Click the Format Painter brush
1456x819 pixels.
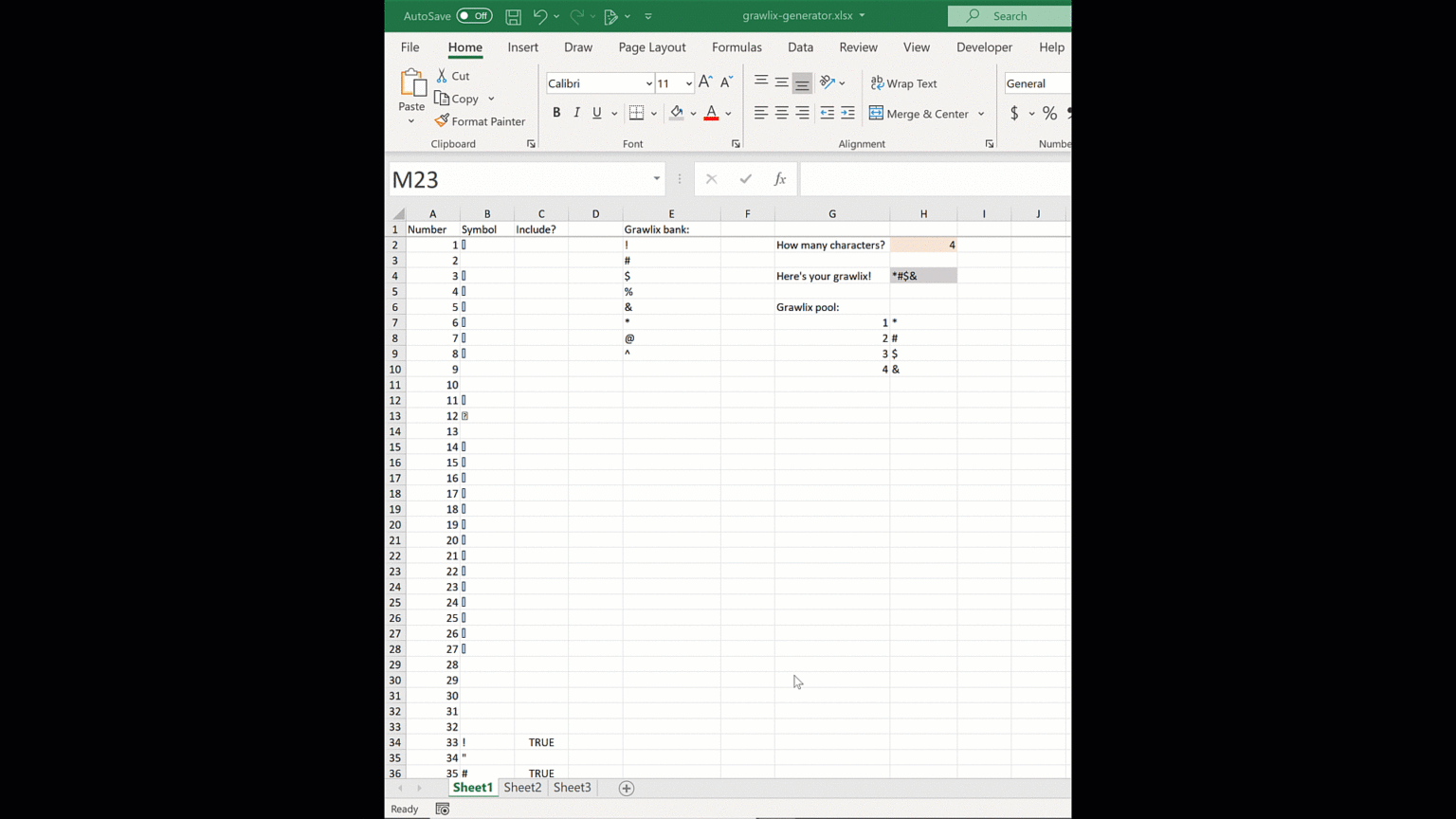442,121
